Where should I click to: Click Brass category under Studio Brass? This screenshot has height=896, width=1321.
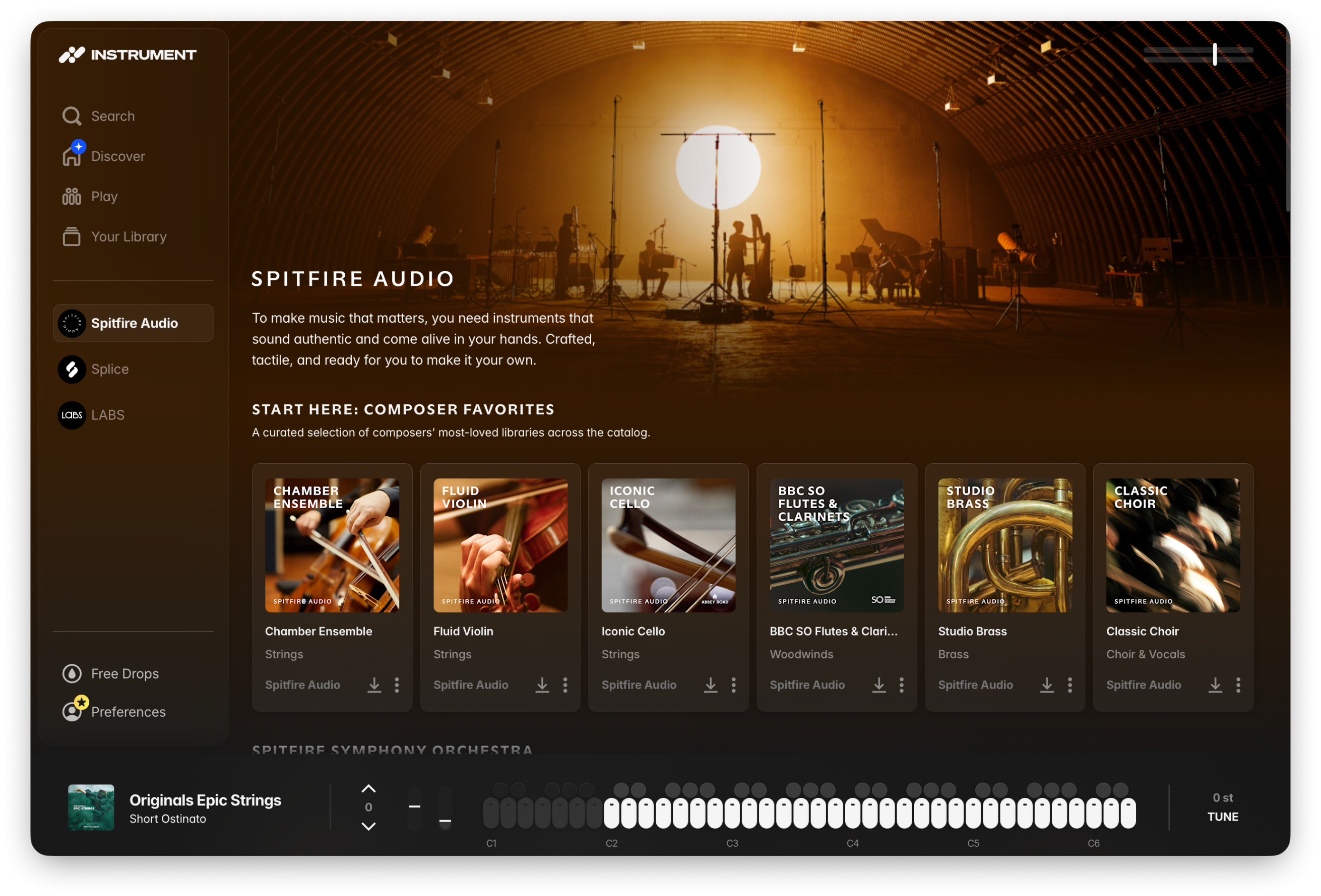(953, 654)
